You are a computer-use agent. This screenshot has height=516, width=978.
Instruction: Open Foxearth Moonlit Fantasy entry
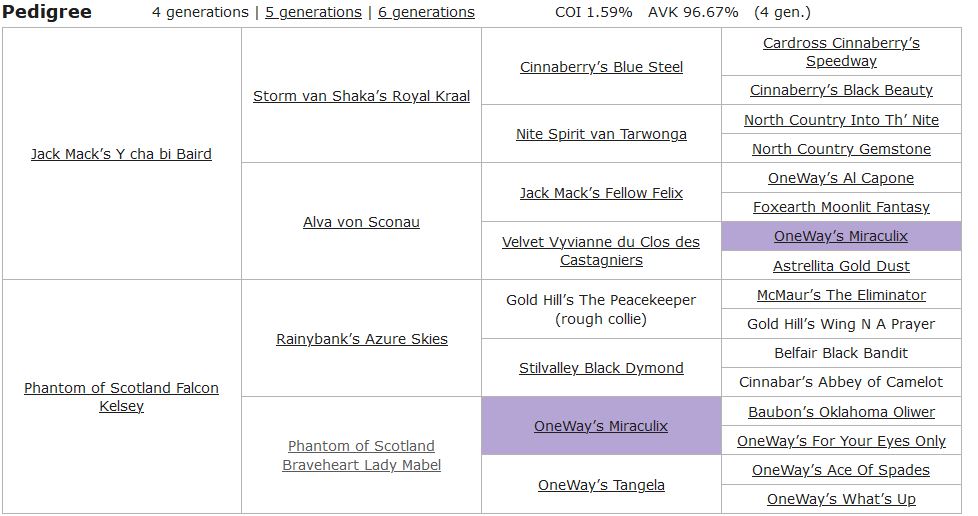tap(841, 207)
